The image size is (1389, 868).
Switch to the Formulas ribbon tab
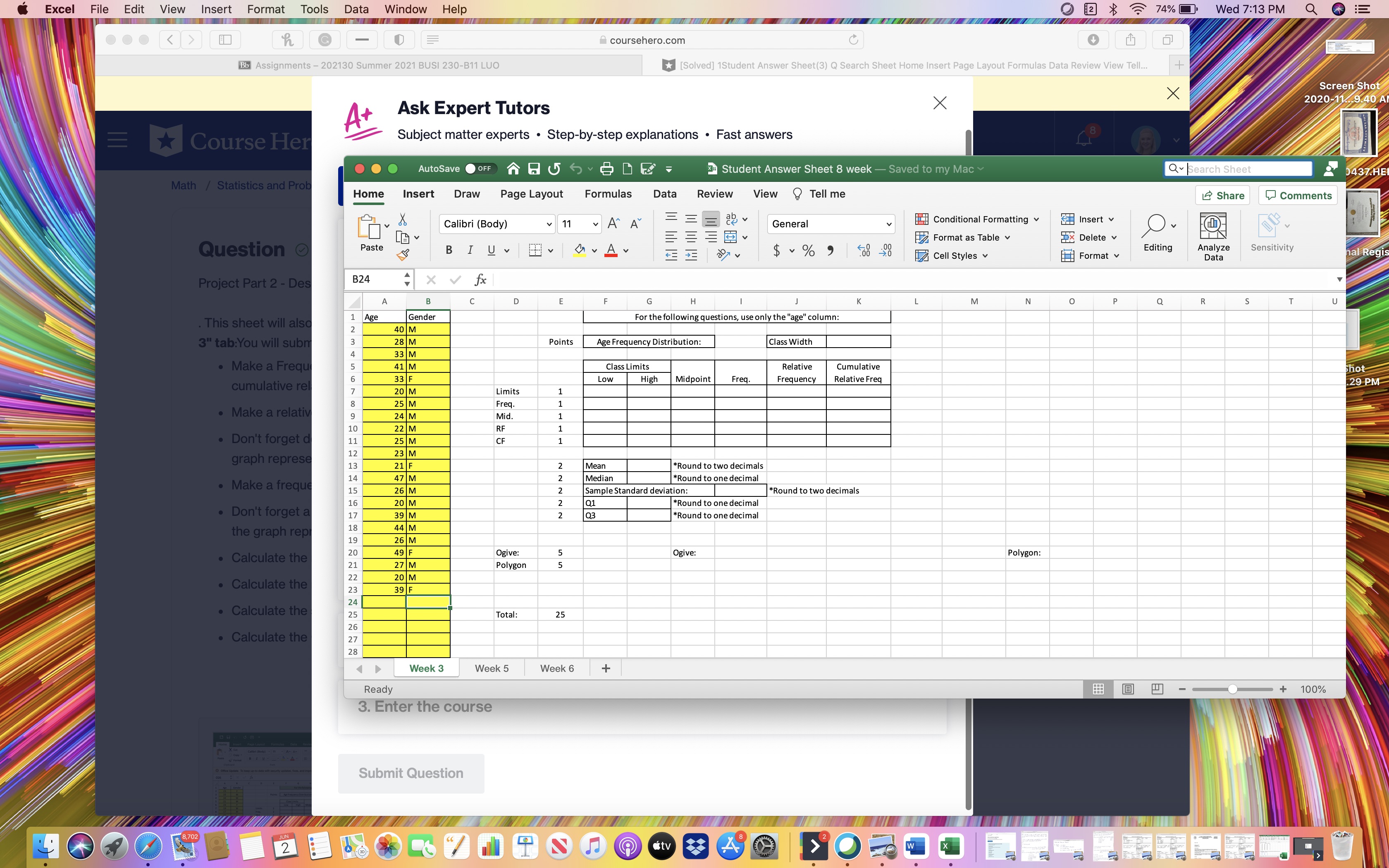[x=608, y=194]
